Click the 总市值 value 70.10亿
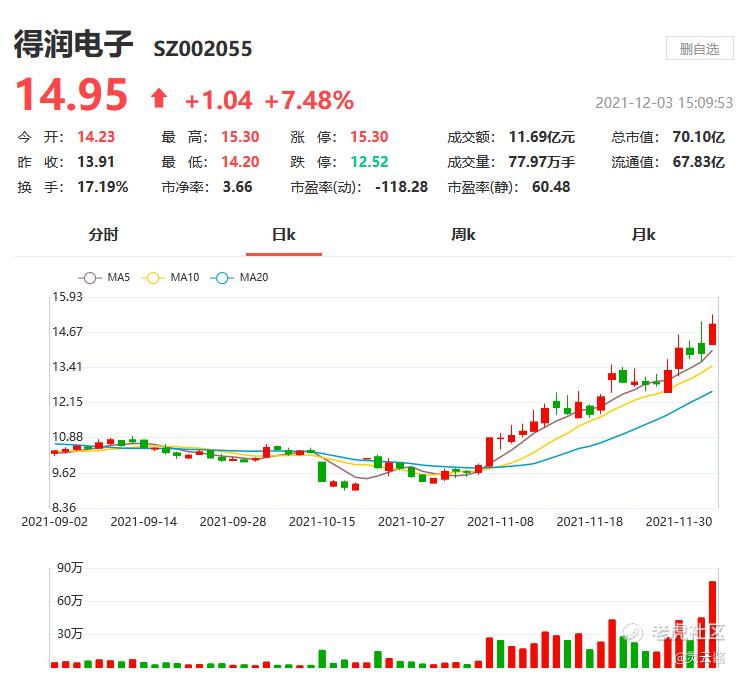Image resolution: width=739 pixels, height=675 pixels. pyautogui.click(x=698, y=137)
